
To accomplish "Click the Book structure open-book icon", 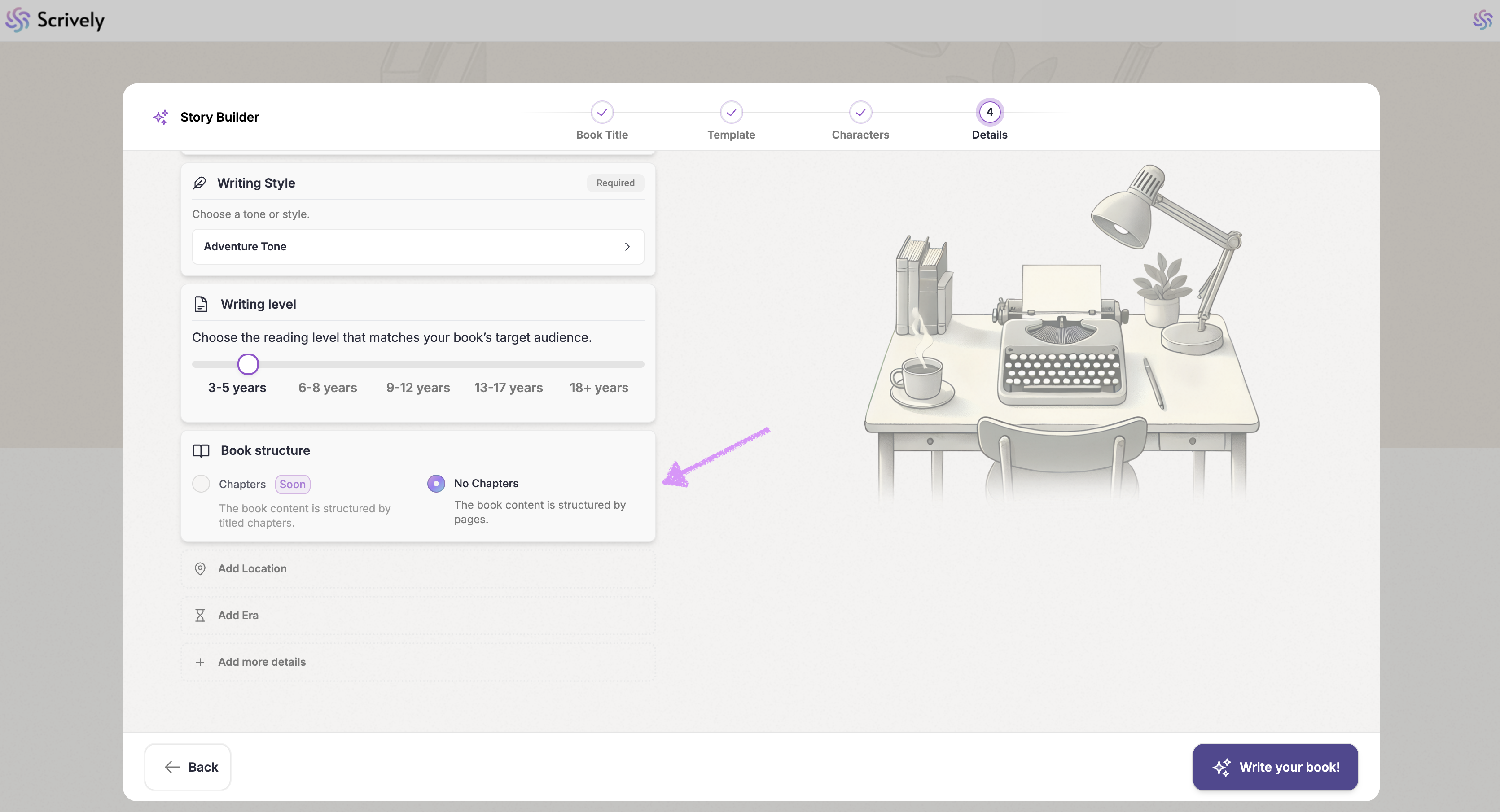I will 201,450.
